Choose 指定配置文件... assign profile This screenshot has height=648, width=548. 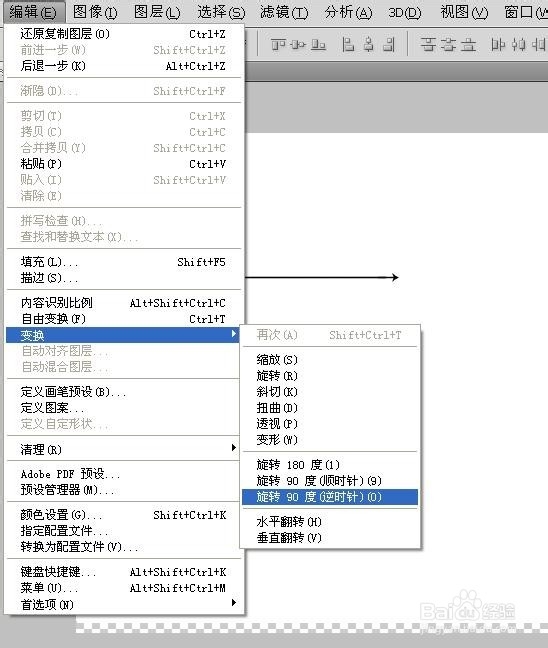tap(123, 531)
